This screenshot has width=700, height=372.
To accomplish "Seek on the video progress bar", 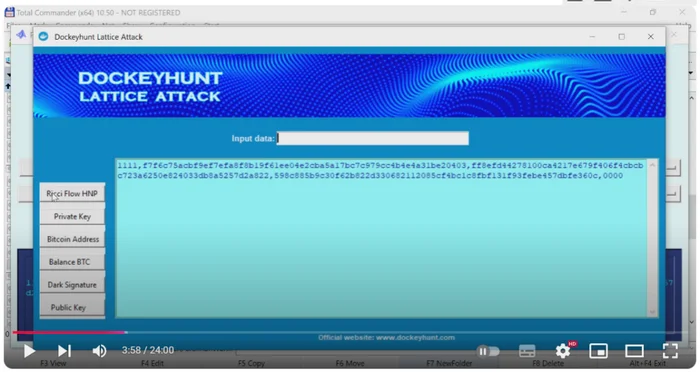I will coord(350,332).
